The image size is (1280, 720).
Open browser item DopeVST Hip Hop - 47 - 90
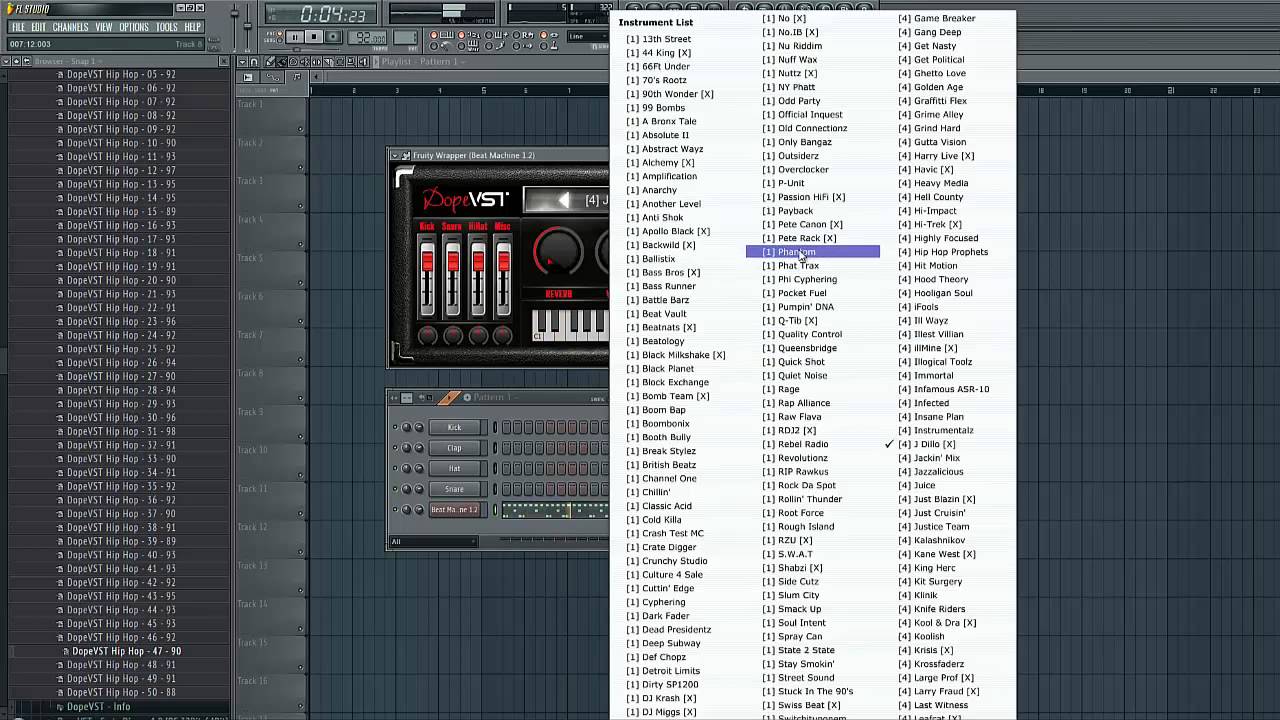tap(126, 651)
